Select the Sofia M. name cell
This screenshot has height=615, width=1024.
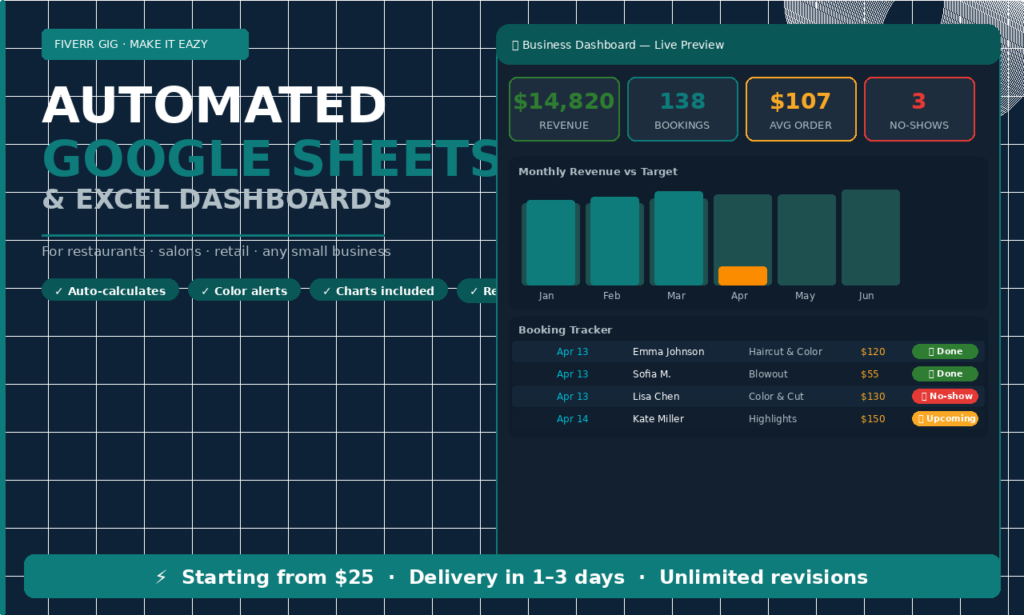tap(652, 374)
